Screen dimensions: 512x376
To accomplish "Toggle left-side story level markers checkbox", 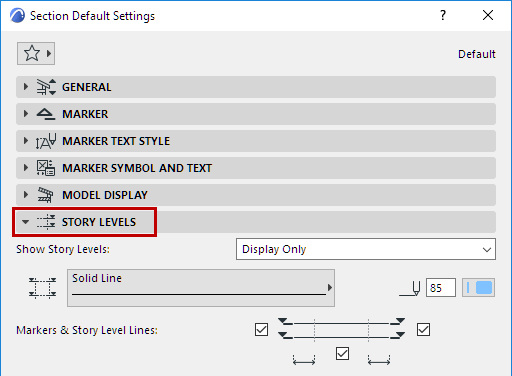I will point(261,330).
